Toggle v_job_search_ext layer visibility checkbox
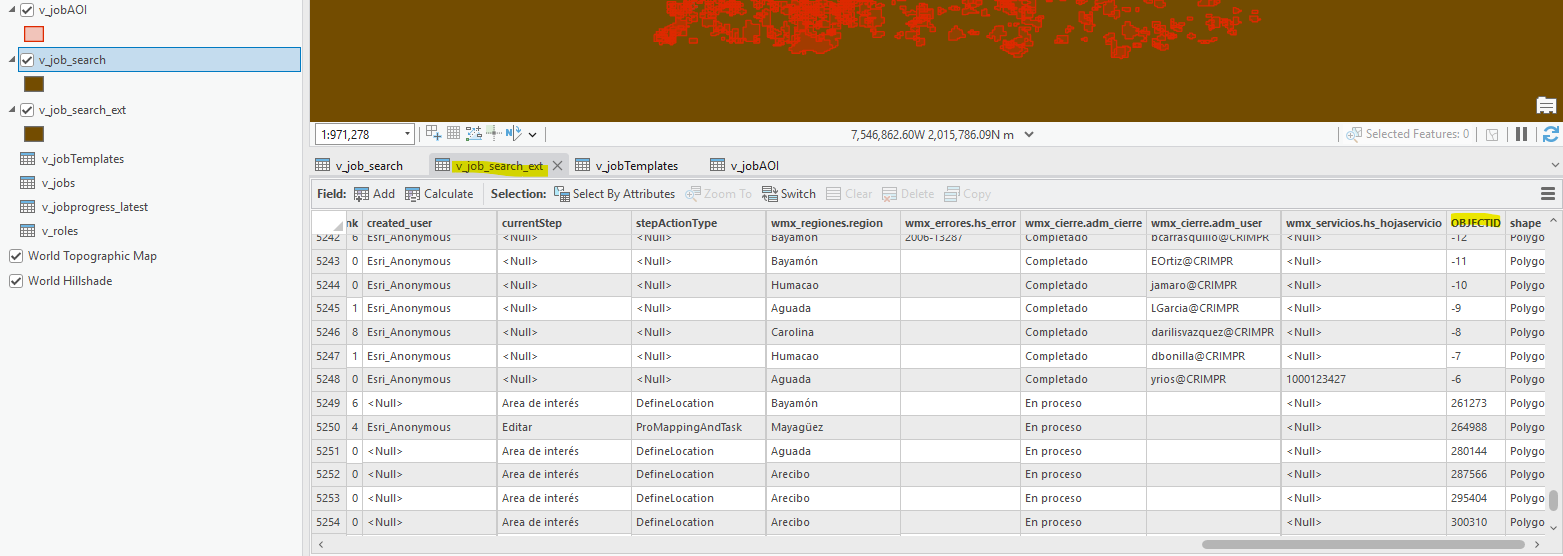 pyautogui.click(x=27, y=110)
